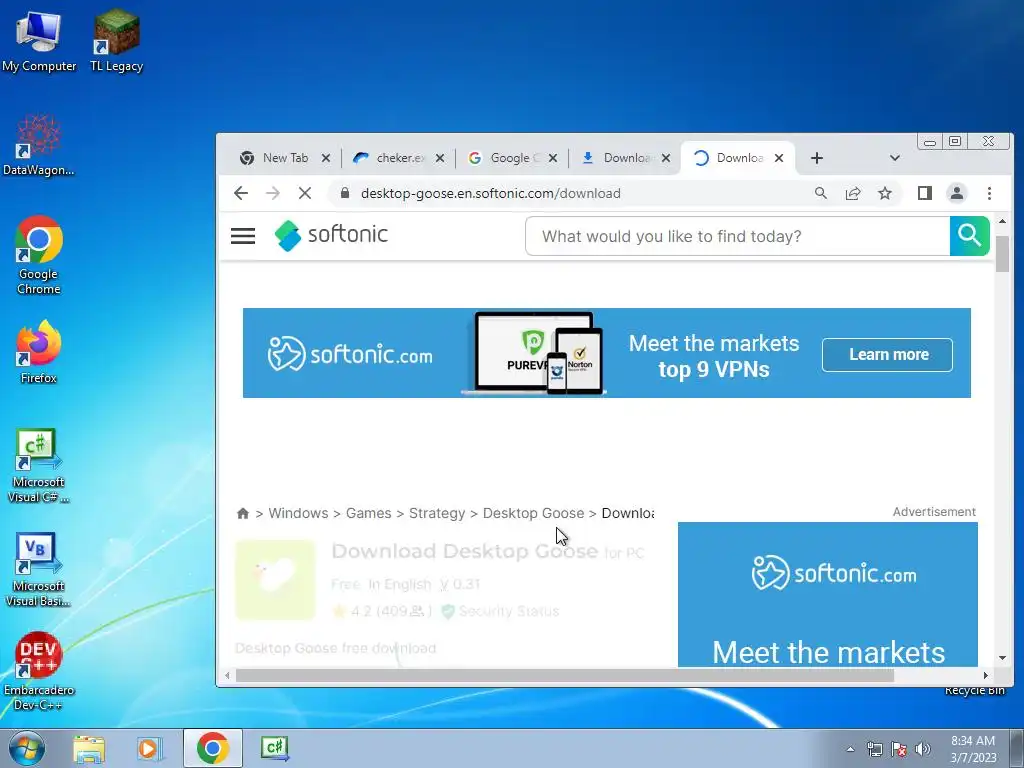Launch TL Legacy desktop shortcut
Viewport: 1024px width, 768px height.
click(116, 41)
